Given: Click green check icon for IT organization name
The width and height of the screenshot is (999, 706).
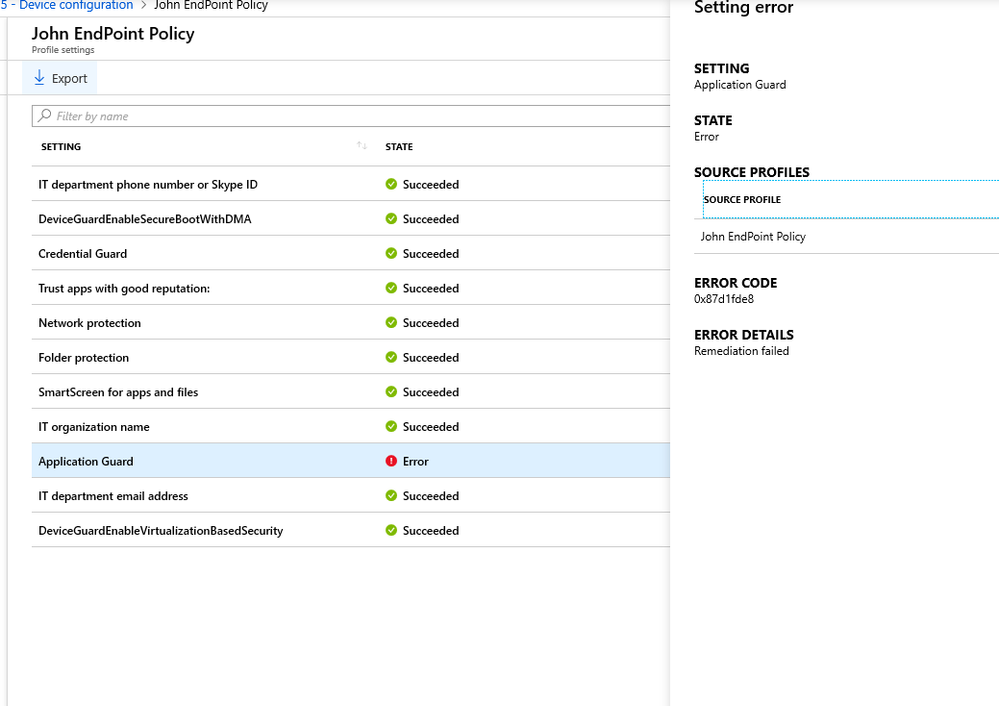Looking at the screenshot, I should (x=391, y=427).
